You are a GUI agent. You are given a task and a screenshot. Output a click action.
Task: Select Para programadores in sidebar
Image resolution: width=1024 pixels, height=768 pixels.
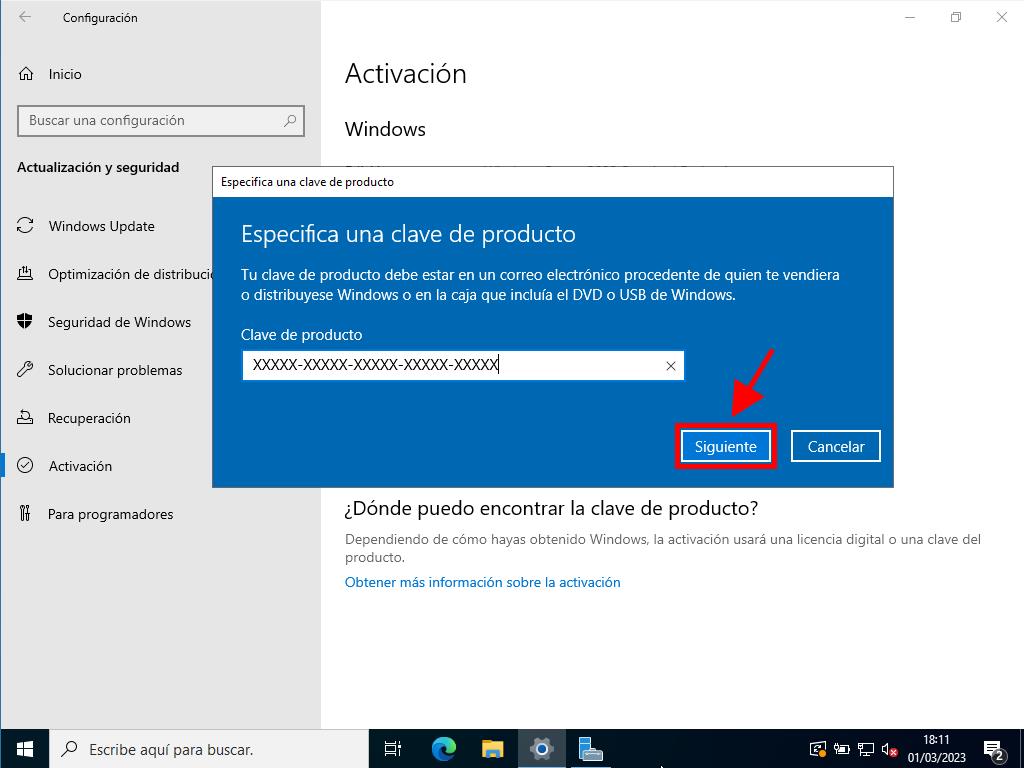tap(110, 514)
